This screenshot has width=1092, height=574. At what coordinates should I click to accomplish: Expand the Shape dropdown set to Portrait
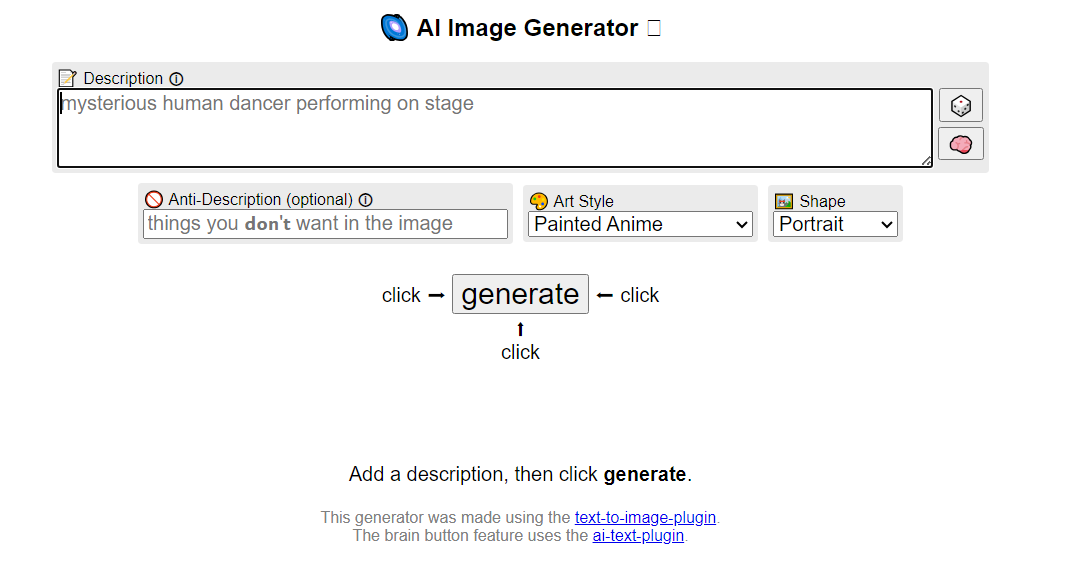point(835,224)
